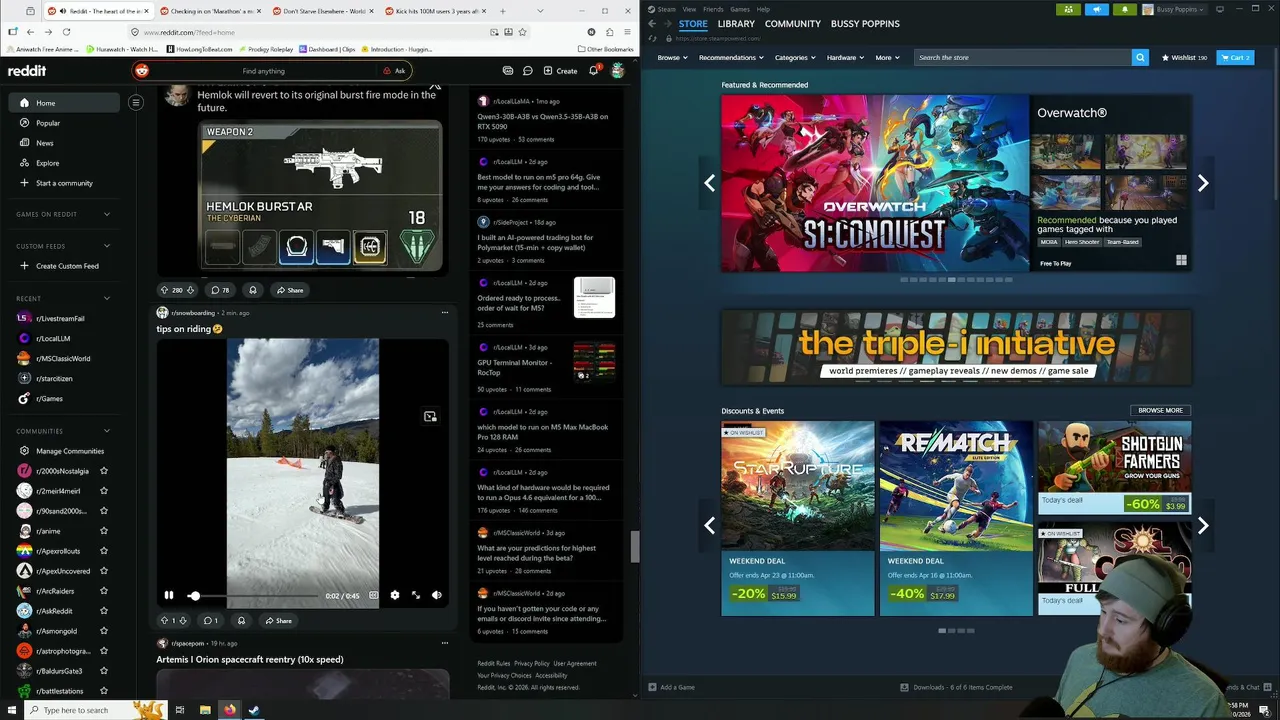The height and width of the screenshot is (720, 1280).
Task: Toggle fullscreen on snowboarding video
Action: 416,595
